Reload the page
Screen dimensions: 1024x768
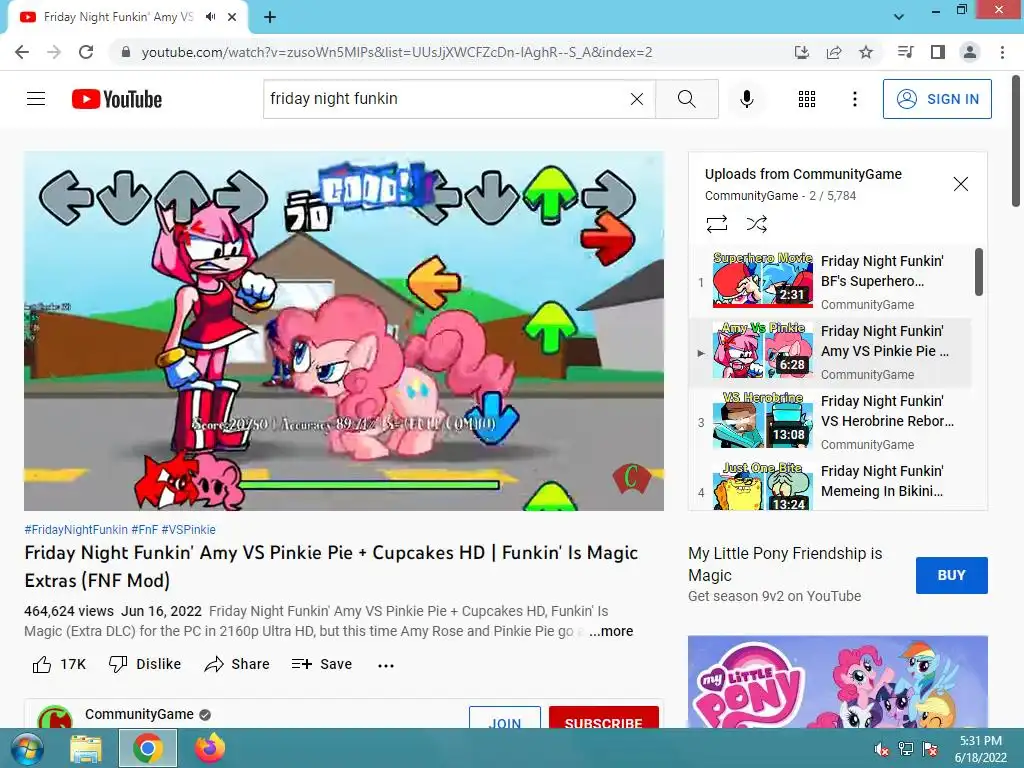coord(86,52)
